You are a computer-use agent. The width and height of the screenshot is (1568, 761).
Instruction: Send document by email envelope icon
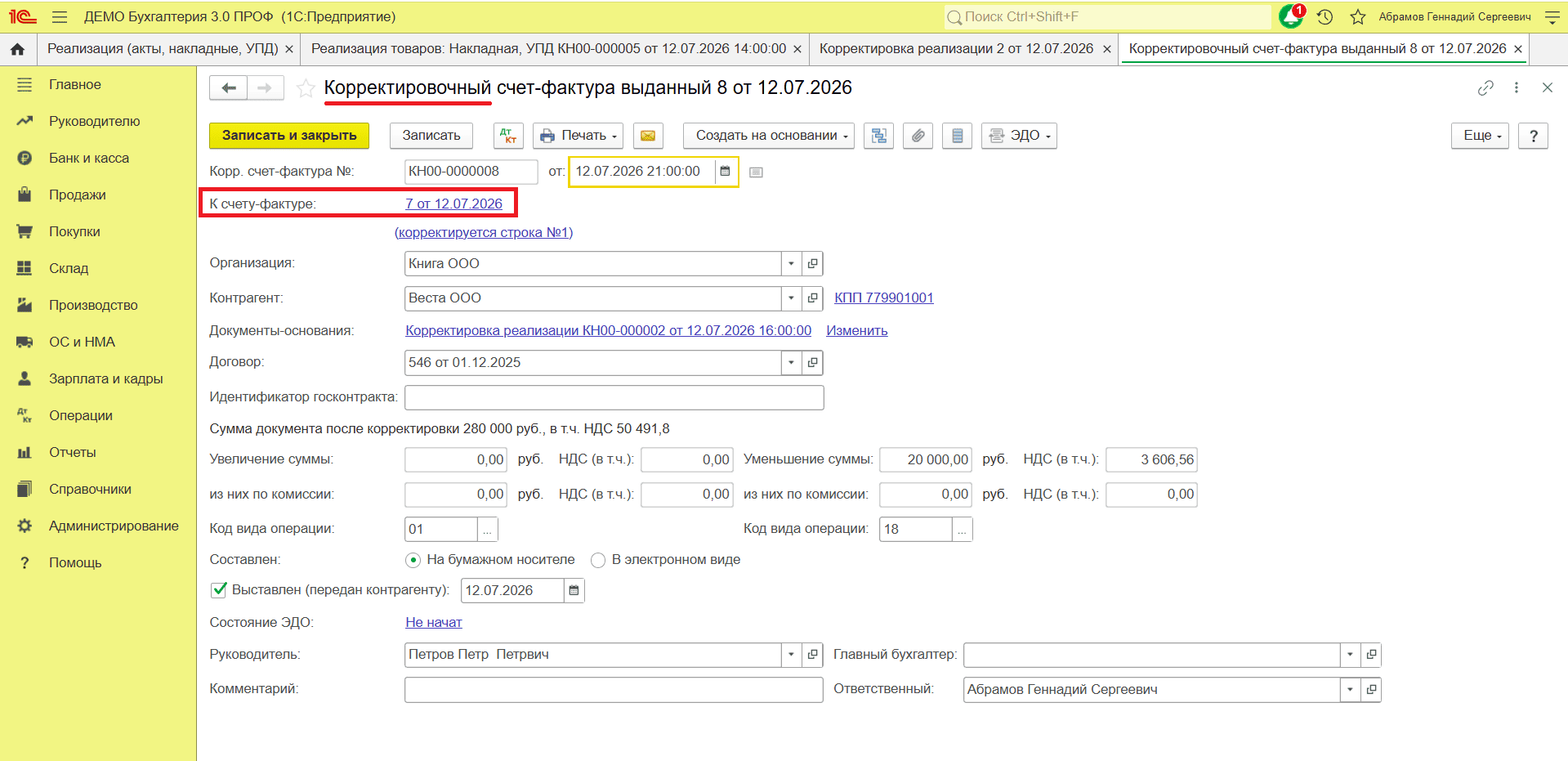coord(648,136)
